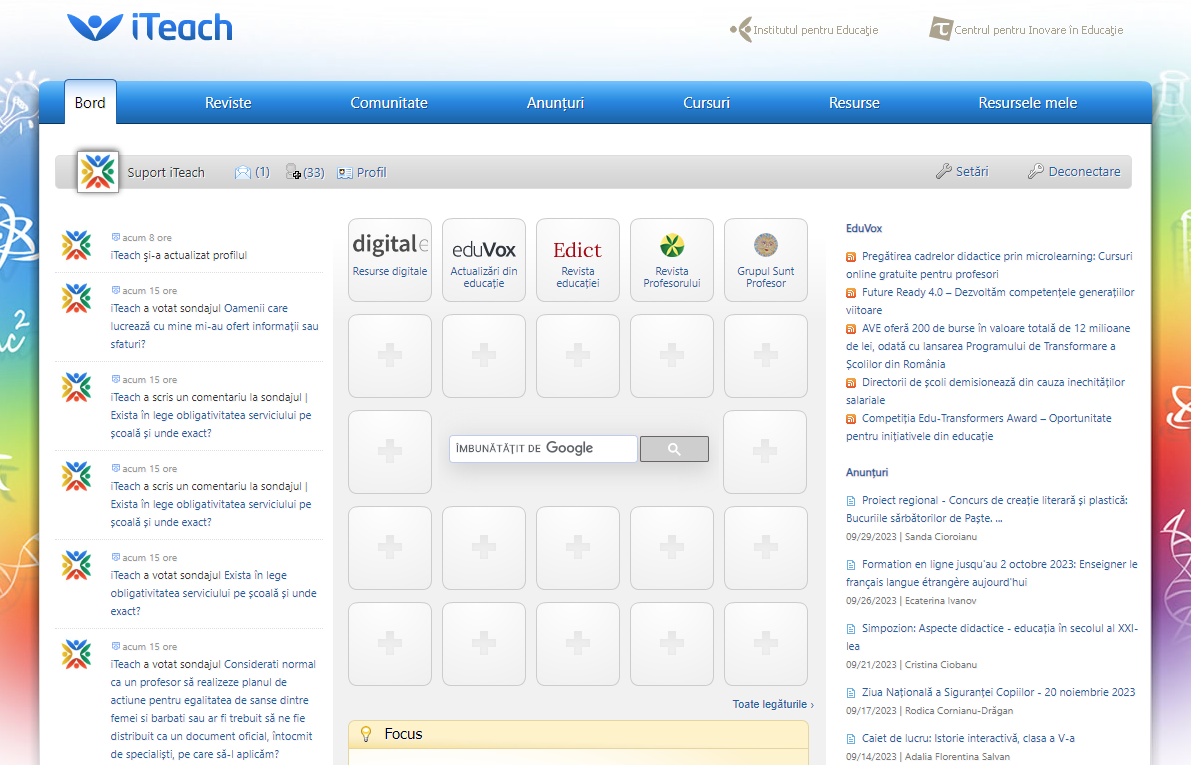Click RSS icon beside Future Ready 4.0
1191x765 pixels.
click(x=851, y=293)
